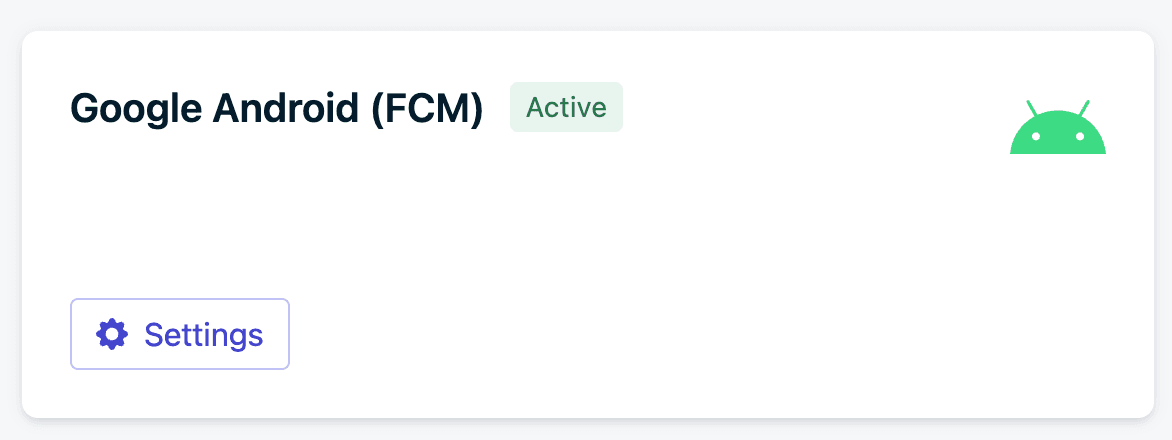This screenshot has width=1172, height=440.
Task: Click the Android robot's right eye
Action: point(1078,135)
